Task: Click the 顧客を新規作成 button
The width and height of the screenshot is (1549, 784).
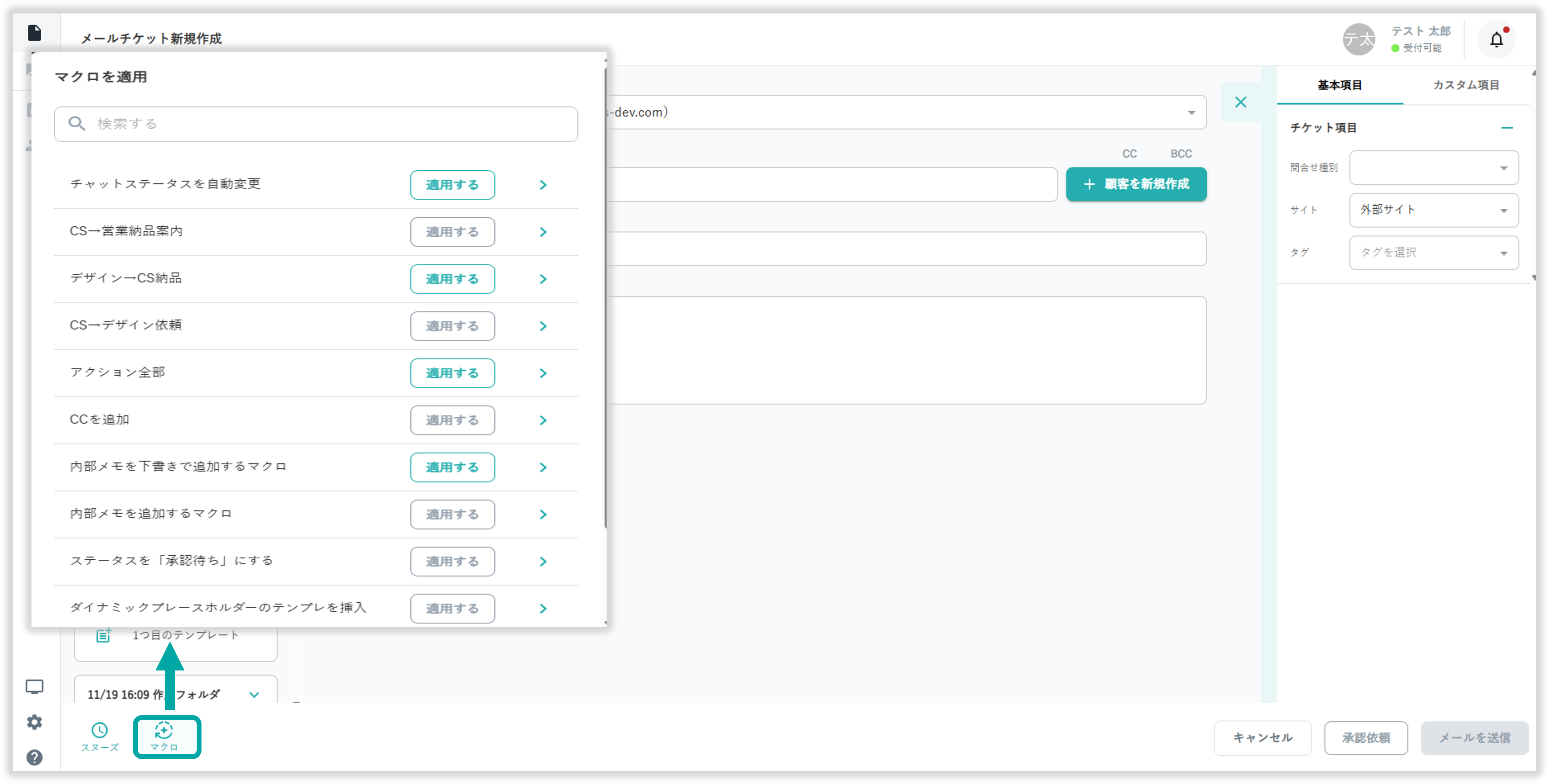Action: (x=1136, y=184)
